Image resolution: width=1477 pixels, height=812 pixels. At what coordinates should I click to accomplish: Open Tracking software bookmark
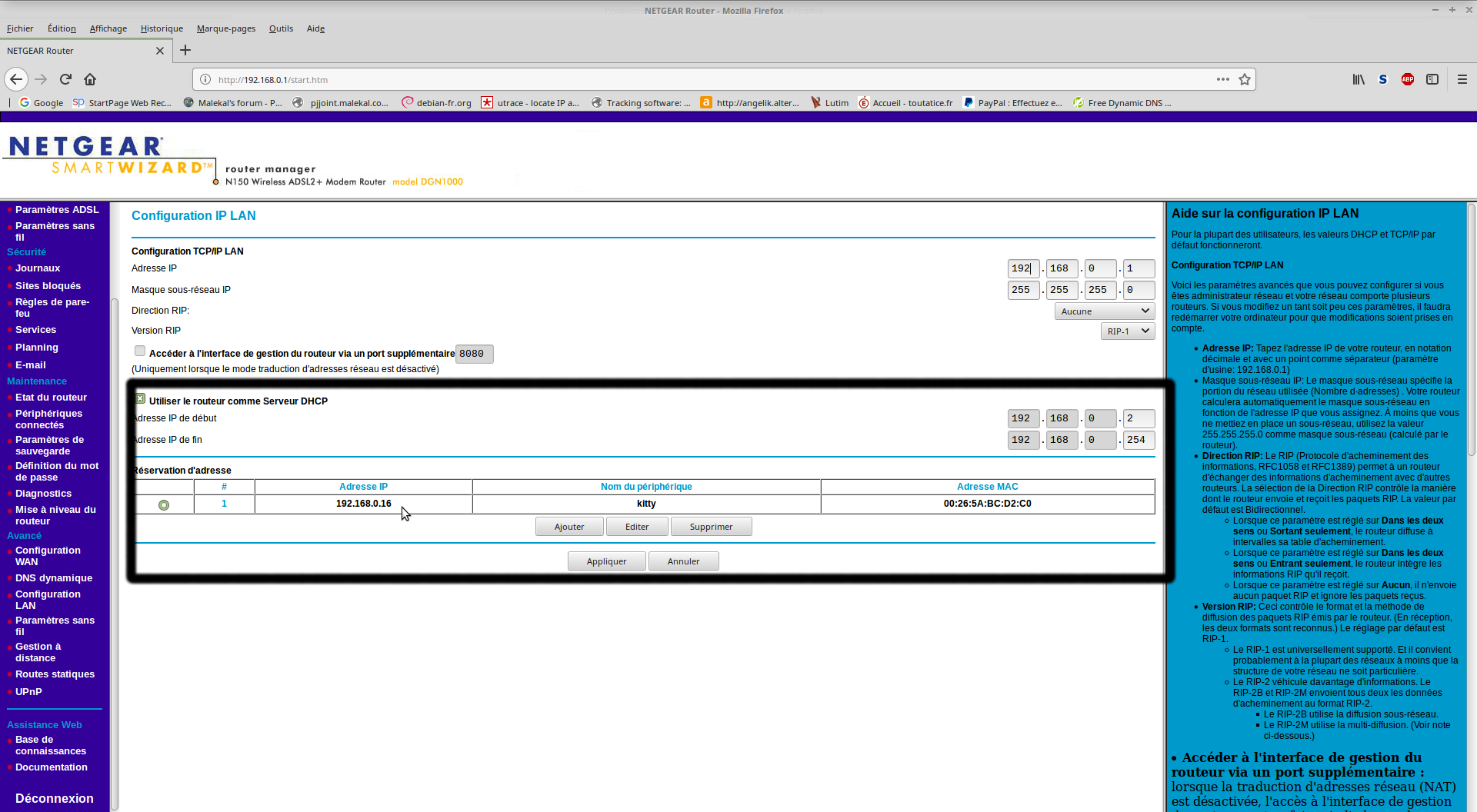click(641, 102)
